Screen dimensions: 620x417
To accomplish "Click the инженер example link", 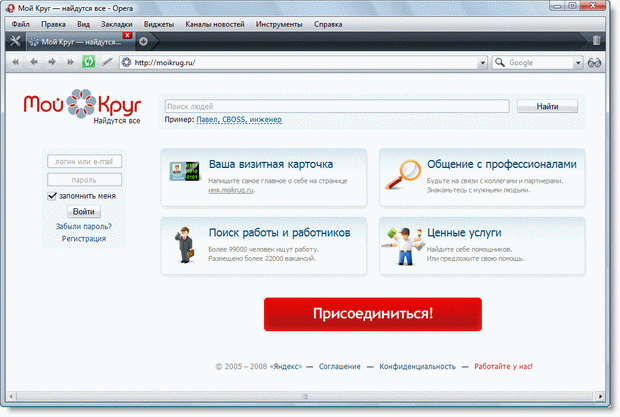I will 266,119.
